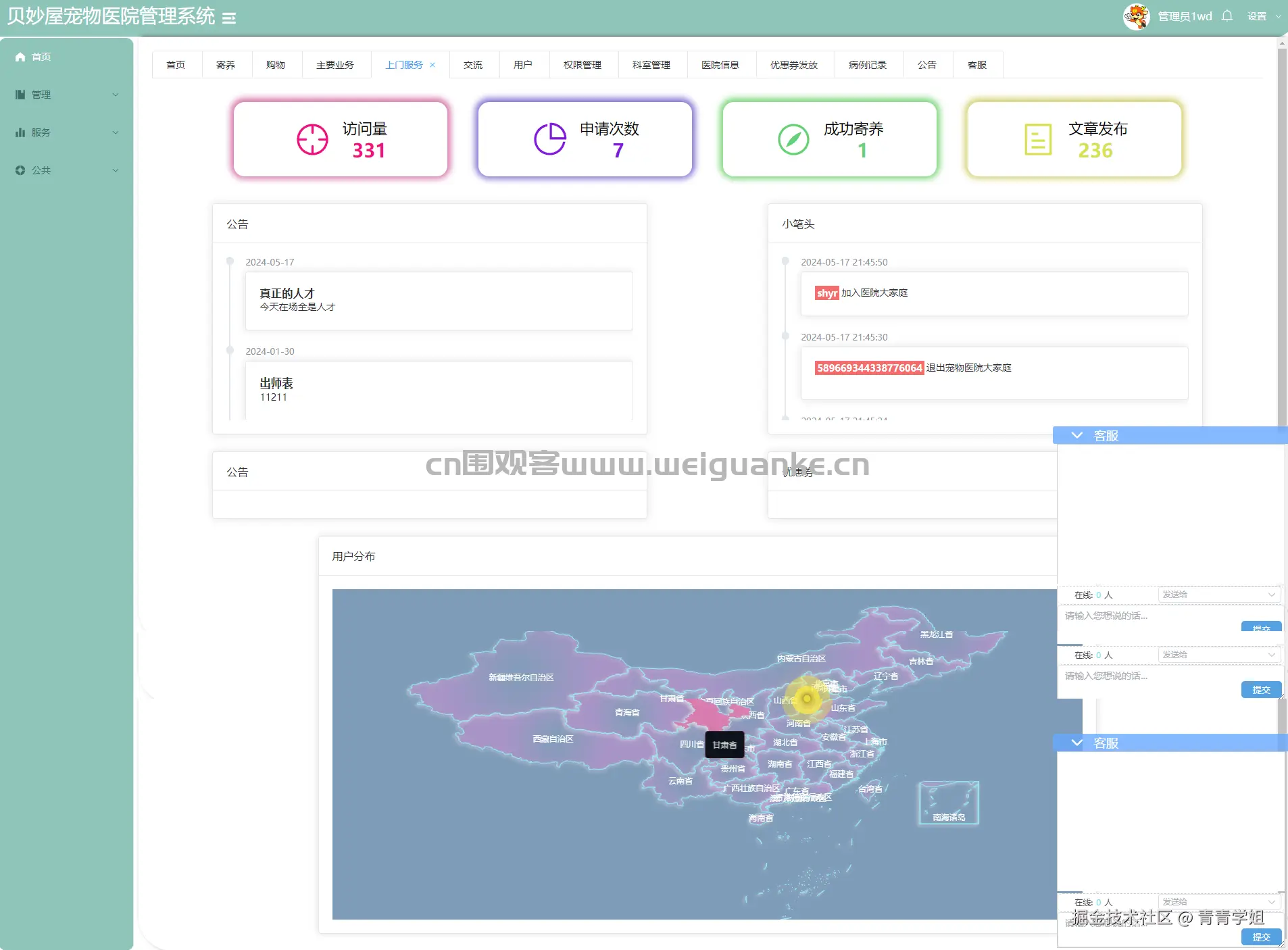Viewport: 1288px width, 950px height.
Task: Open the 设置 dropdown in header
Action: coord(1264,16)
